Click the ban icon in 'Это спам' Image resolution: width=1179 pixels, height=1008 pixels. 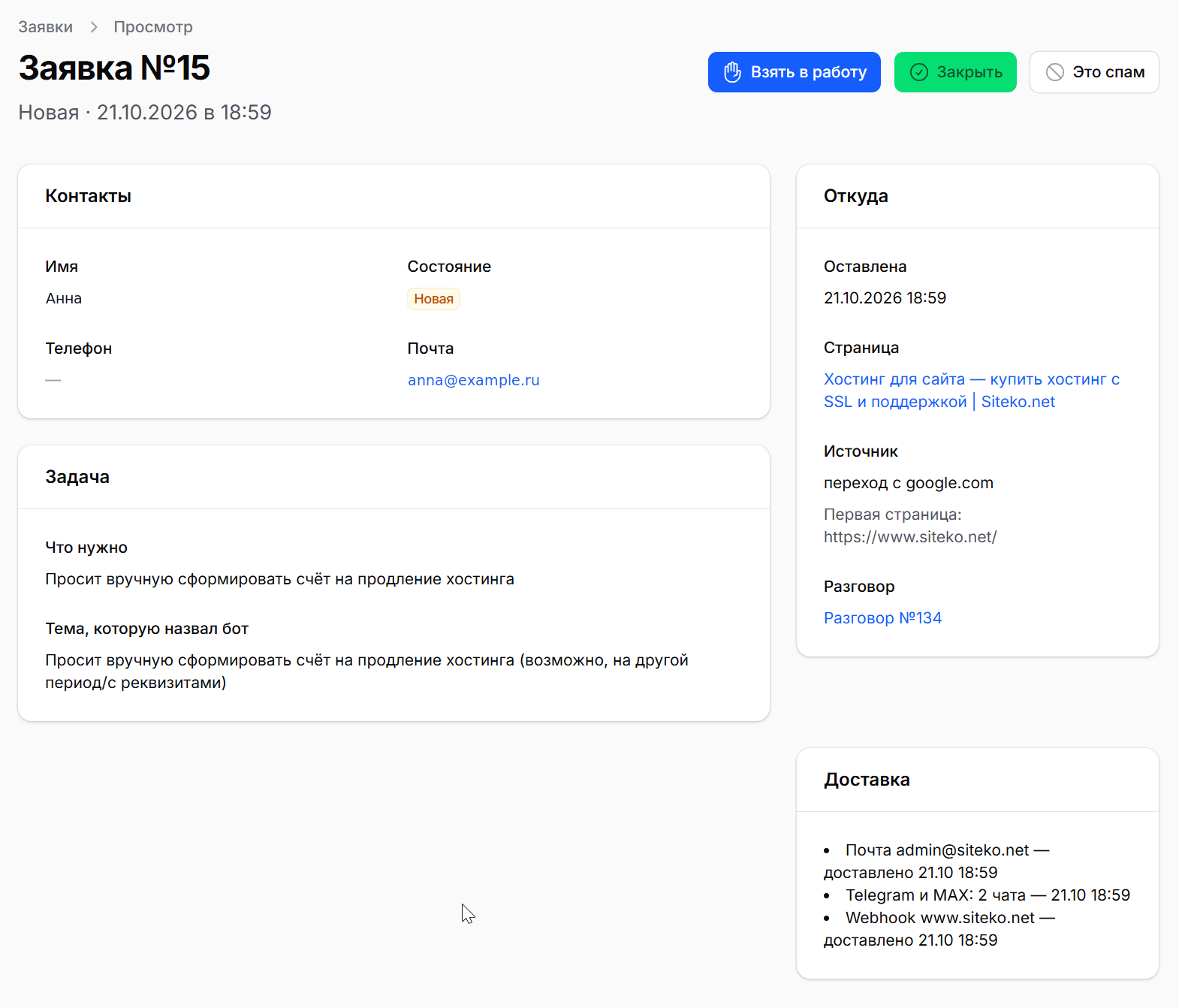[x=1055, y=72]
